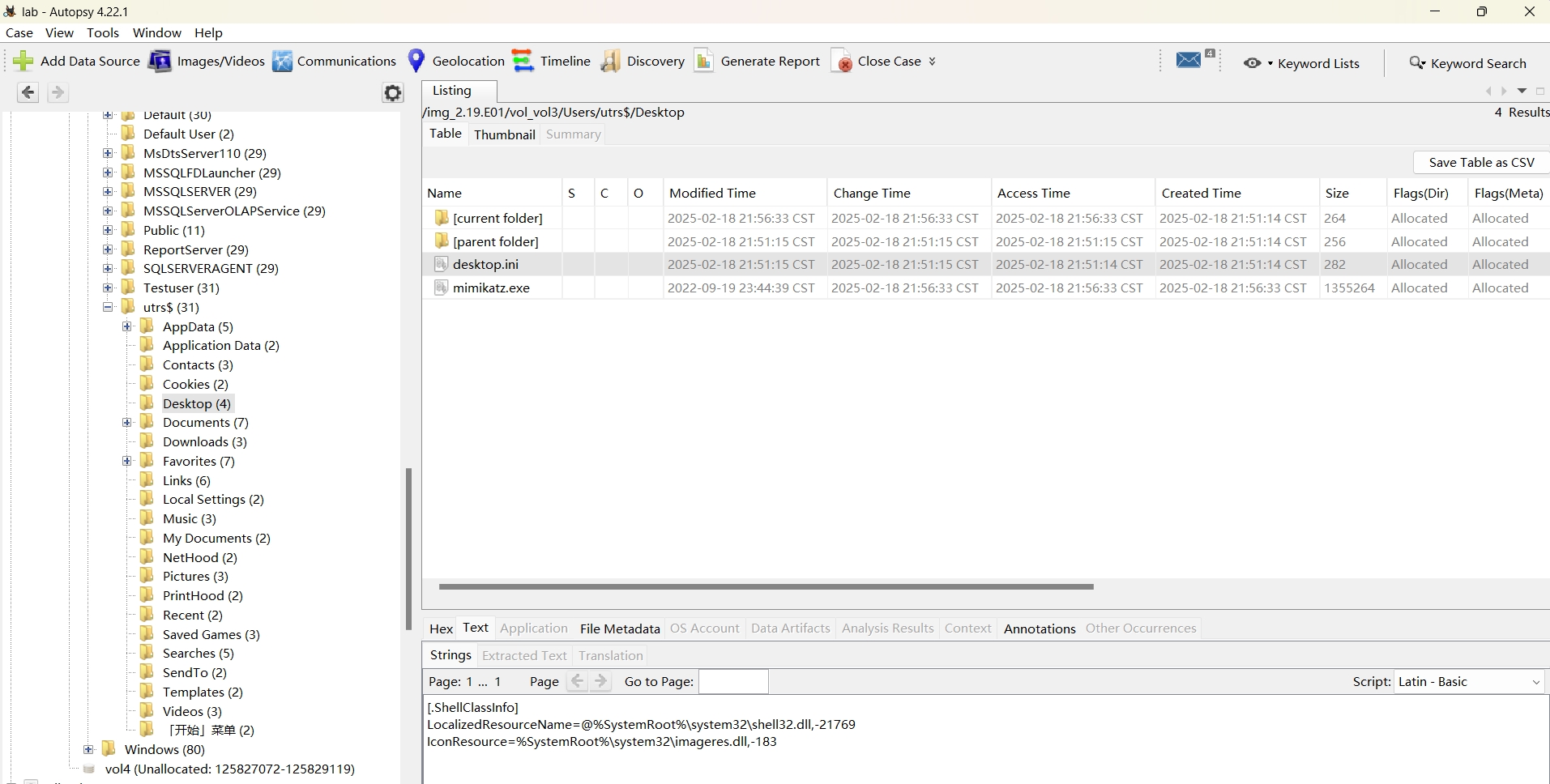Click the mimikatz.exe file icon
The image size is (1550, 784).
(x=442, y=288)
